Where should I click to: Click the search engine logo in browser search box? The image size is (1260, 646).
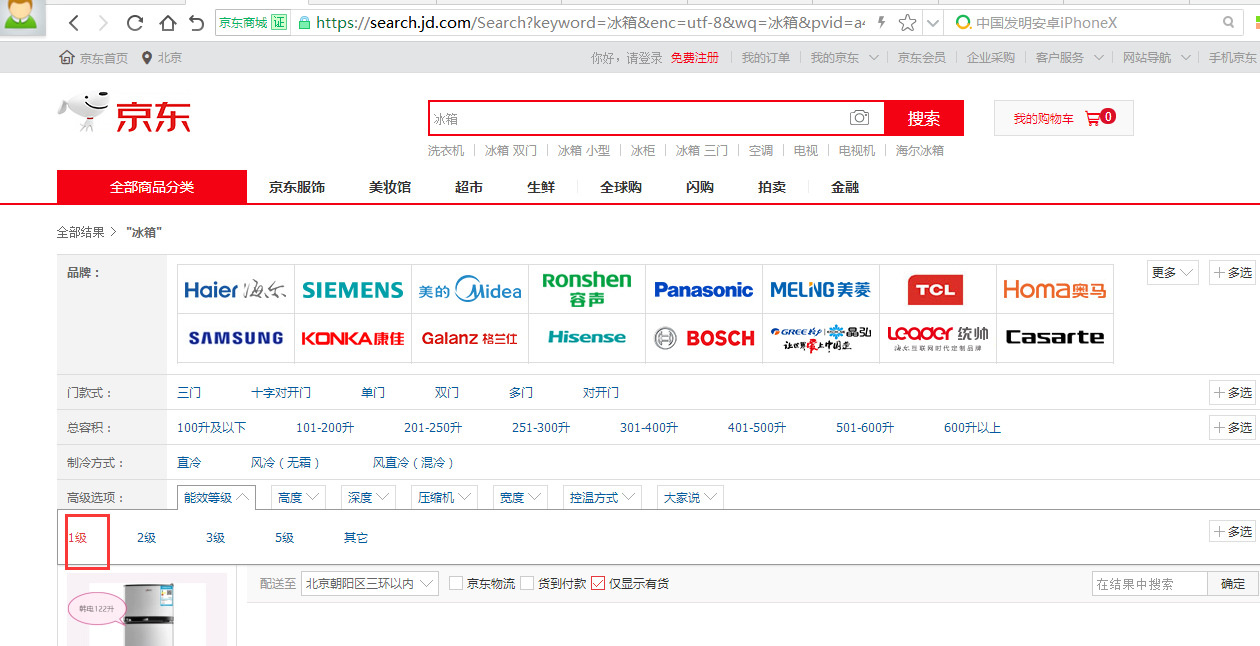963,22
